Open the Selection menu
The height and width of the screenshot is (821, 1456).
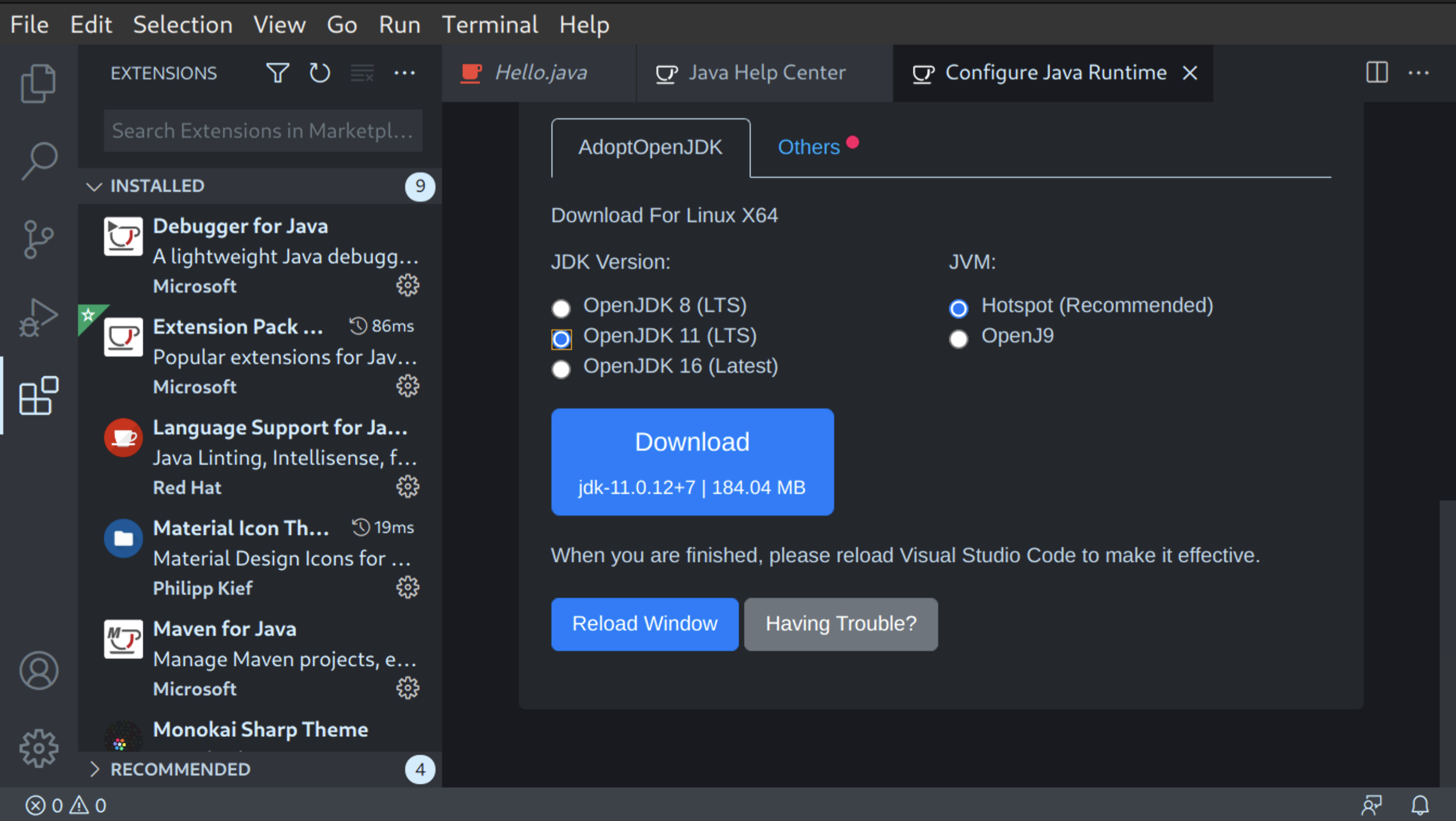pyautogui.click(x=183, y=24)
